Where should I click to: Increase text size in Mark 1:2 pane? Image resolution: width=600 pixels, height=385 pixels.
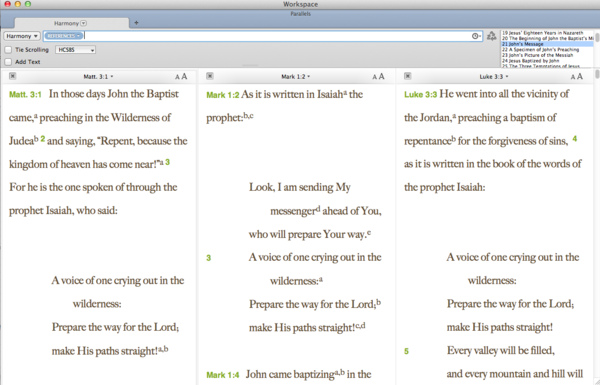coord(382,76)
